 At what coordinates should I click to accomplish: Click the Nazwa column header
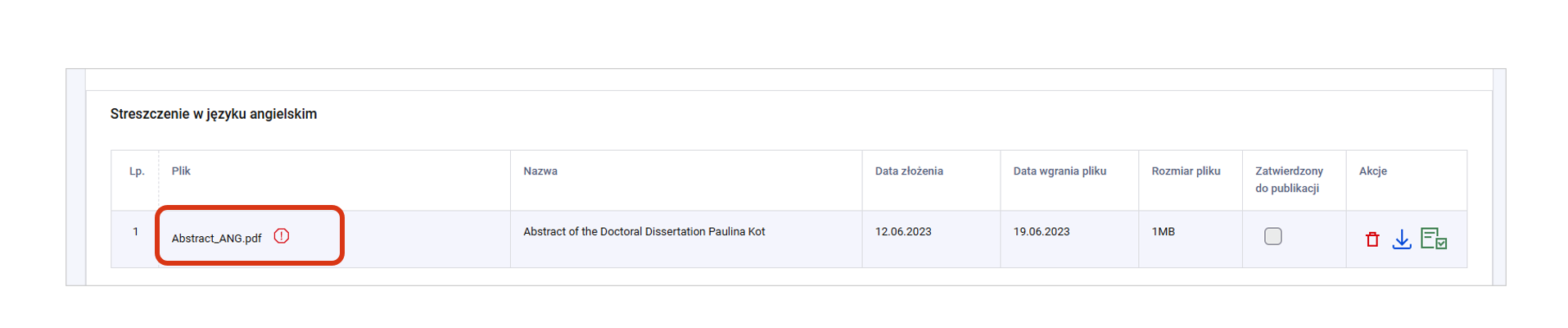click(x=540, y=171)
